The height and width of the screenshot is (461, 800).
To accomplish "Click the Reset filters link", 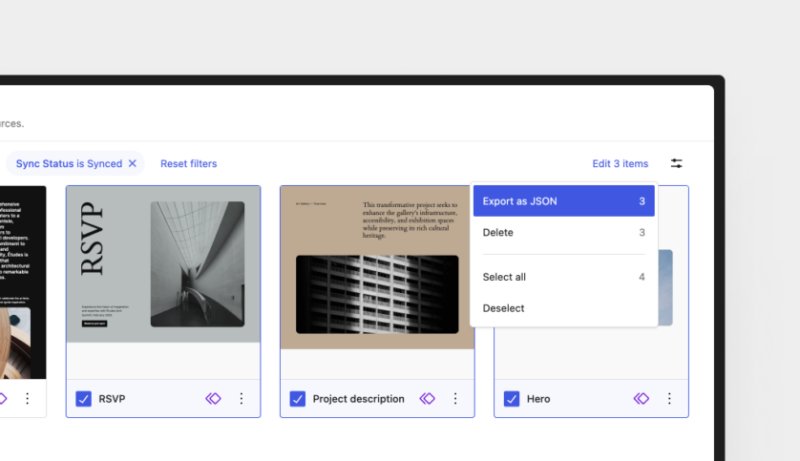I will tap(188, 163).
